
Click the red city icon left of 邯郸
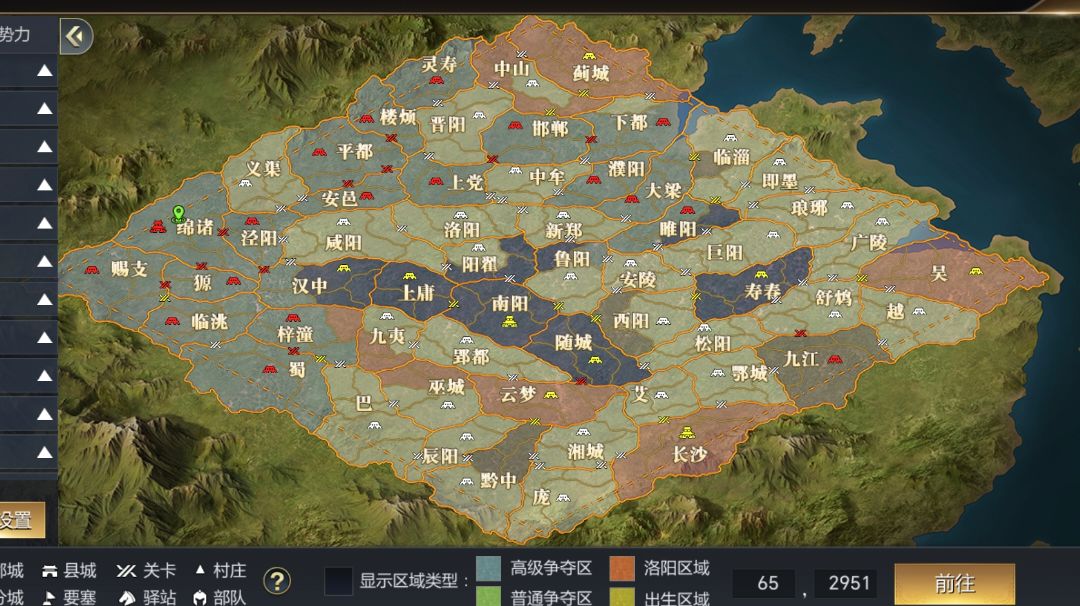pyautogui.click(x=515, y=125)
